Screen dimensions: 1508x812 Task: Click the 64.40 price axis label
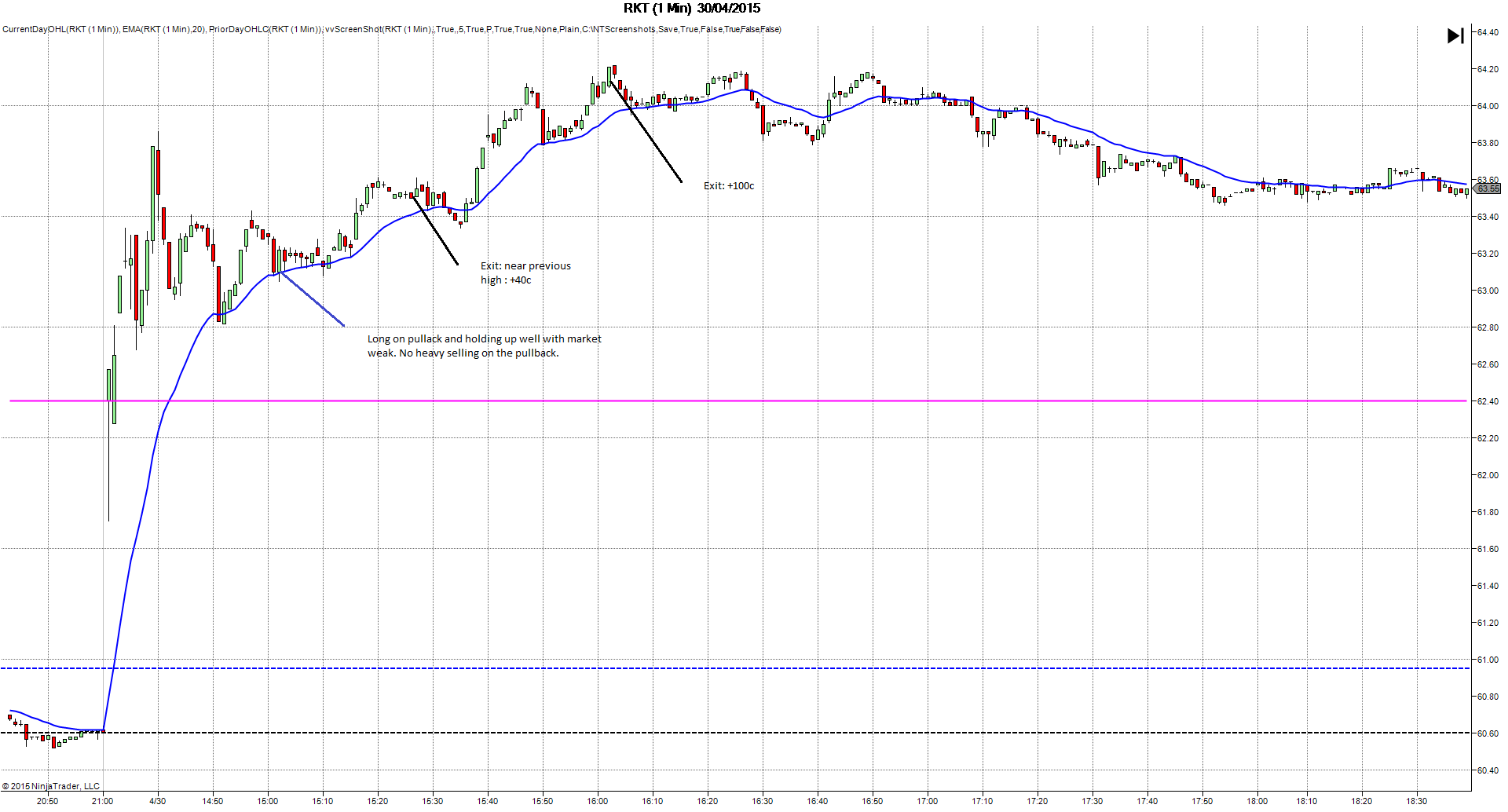[x=1488, y=32]
